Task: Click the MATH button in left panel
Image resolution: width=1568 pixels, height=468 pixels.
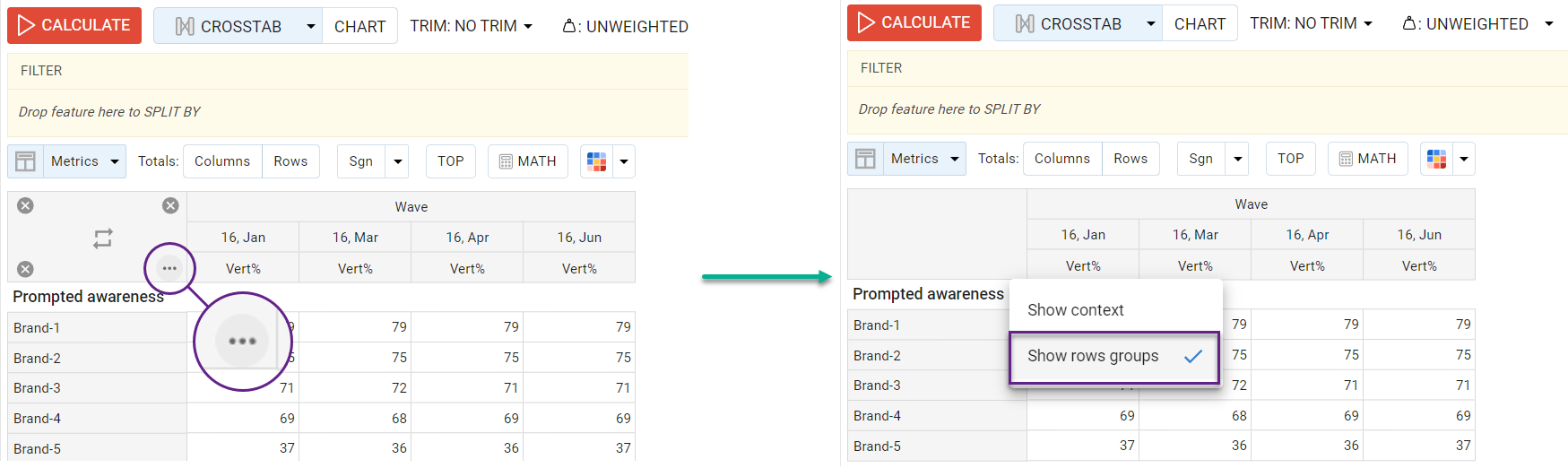Action: click(527, 161)
